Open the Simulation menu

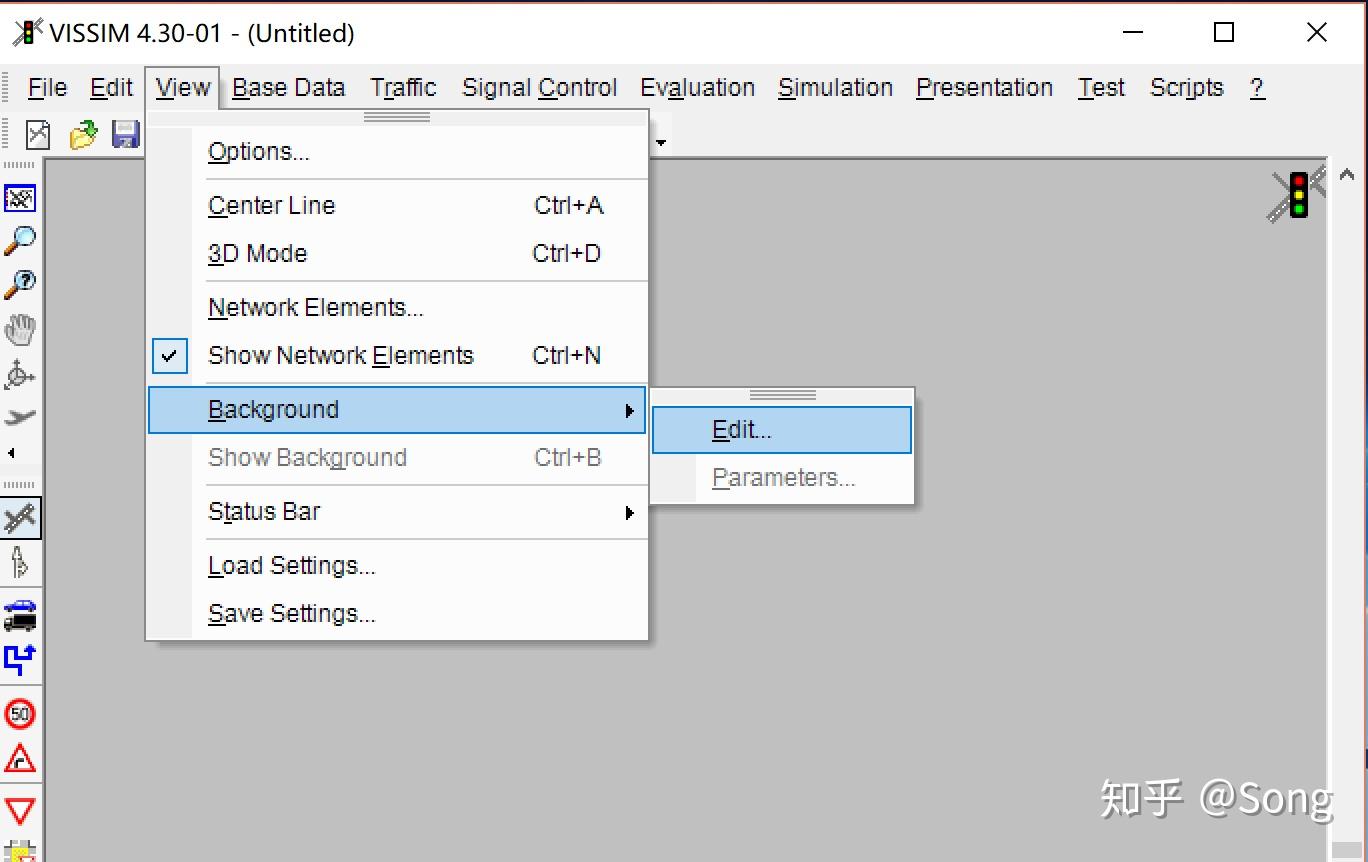coord(835,88)
